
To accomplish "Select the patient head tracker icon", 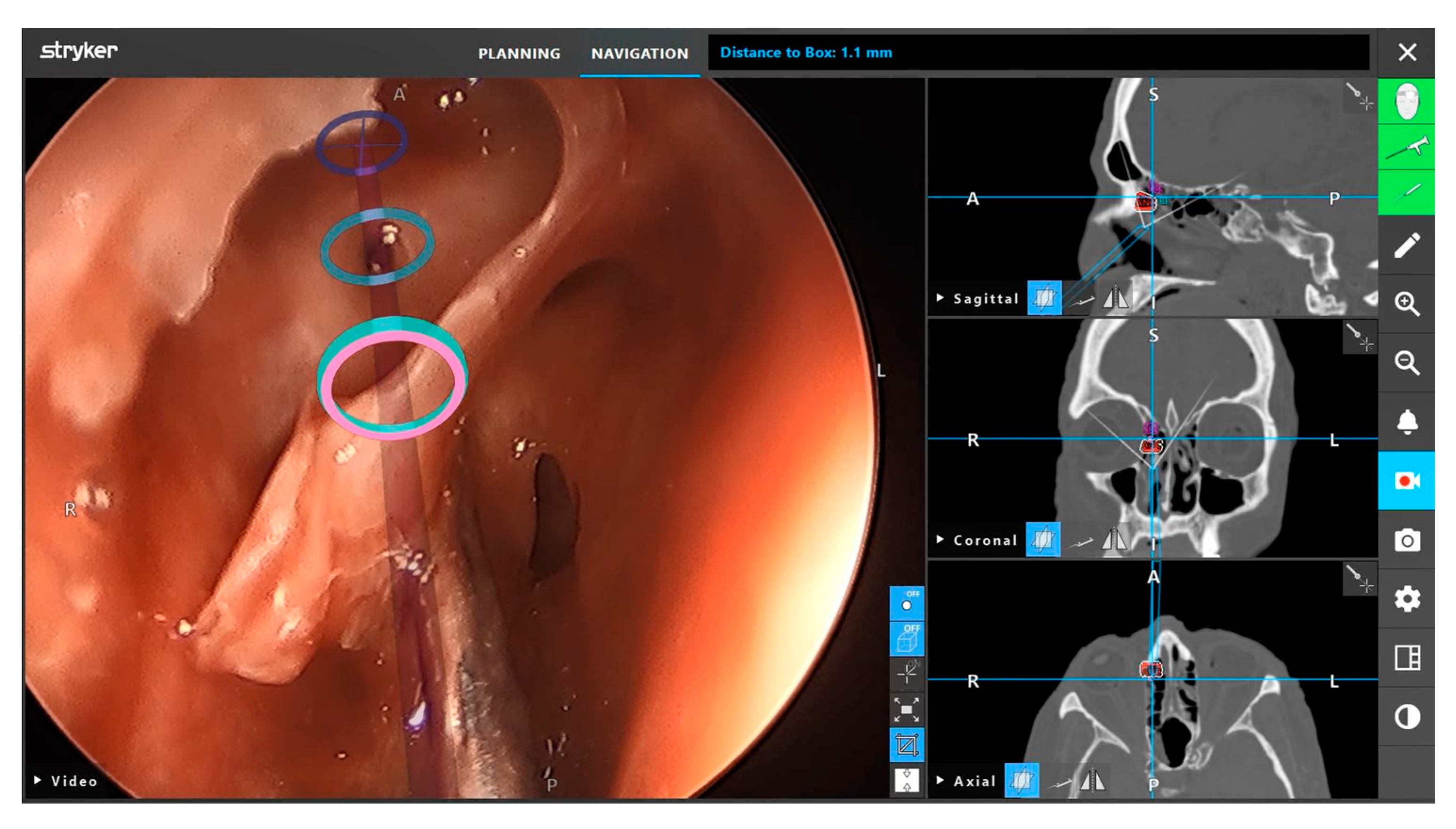I will point(1406,101).
